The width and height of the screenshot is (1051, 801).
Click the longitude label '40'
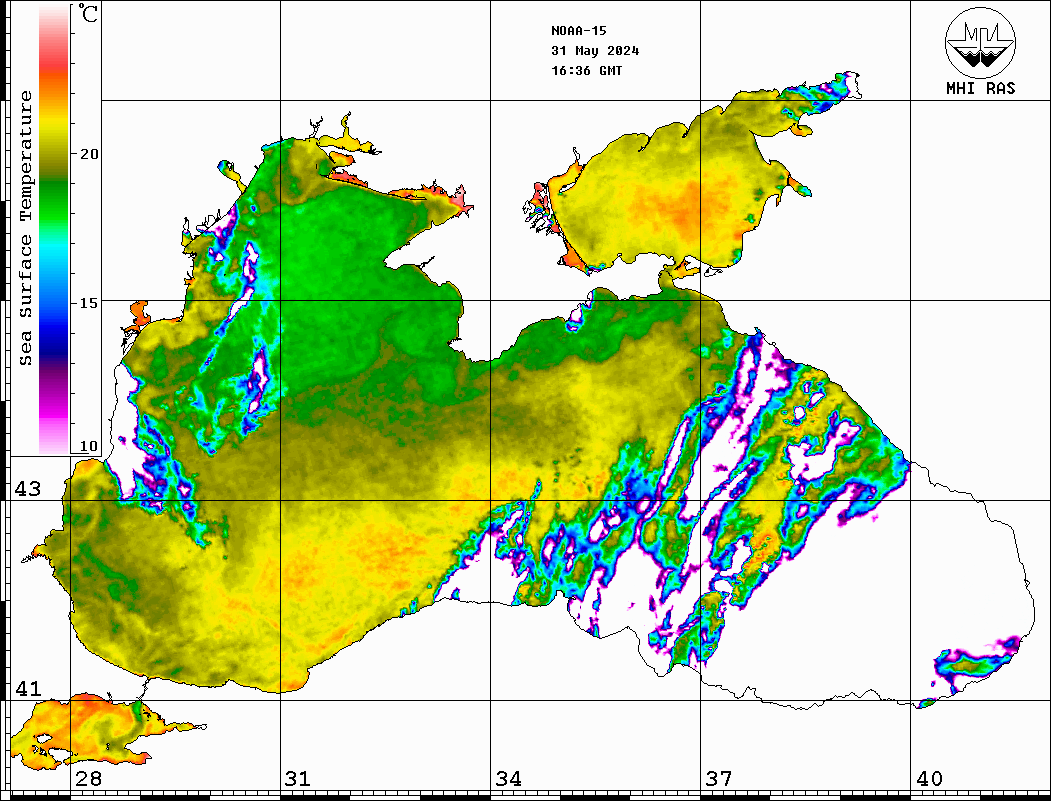[929, 779]
